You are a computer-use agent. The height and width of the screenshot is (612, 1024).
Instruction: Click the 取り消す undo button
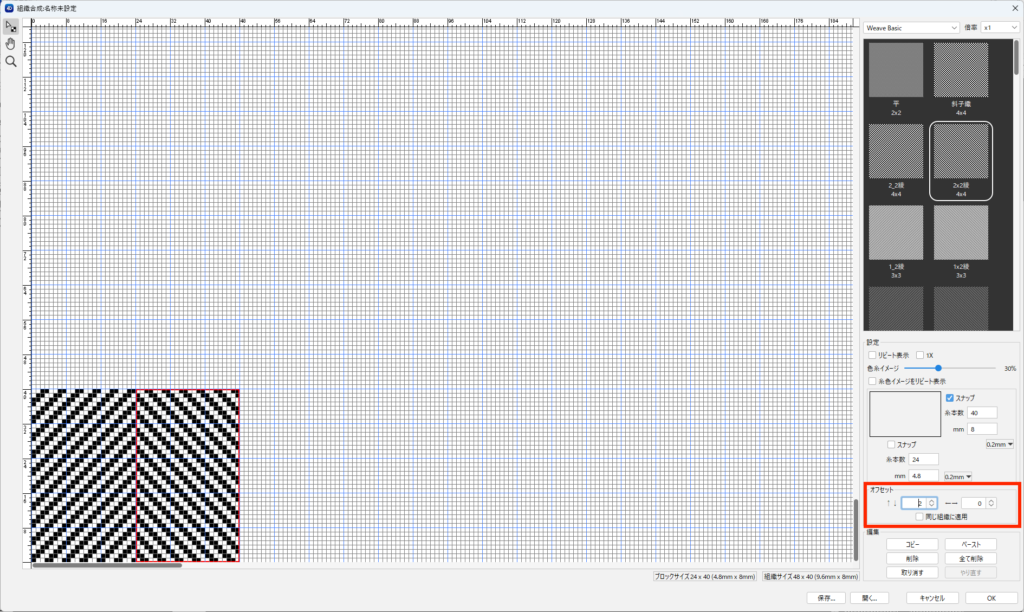(x=912, y=573)
